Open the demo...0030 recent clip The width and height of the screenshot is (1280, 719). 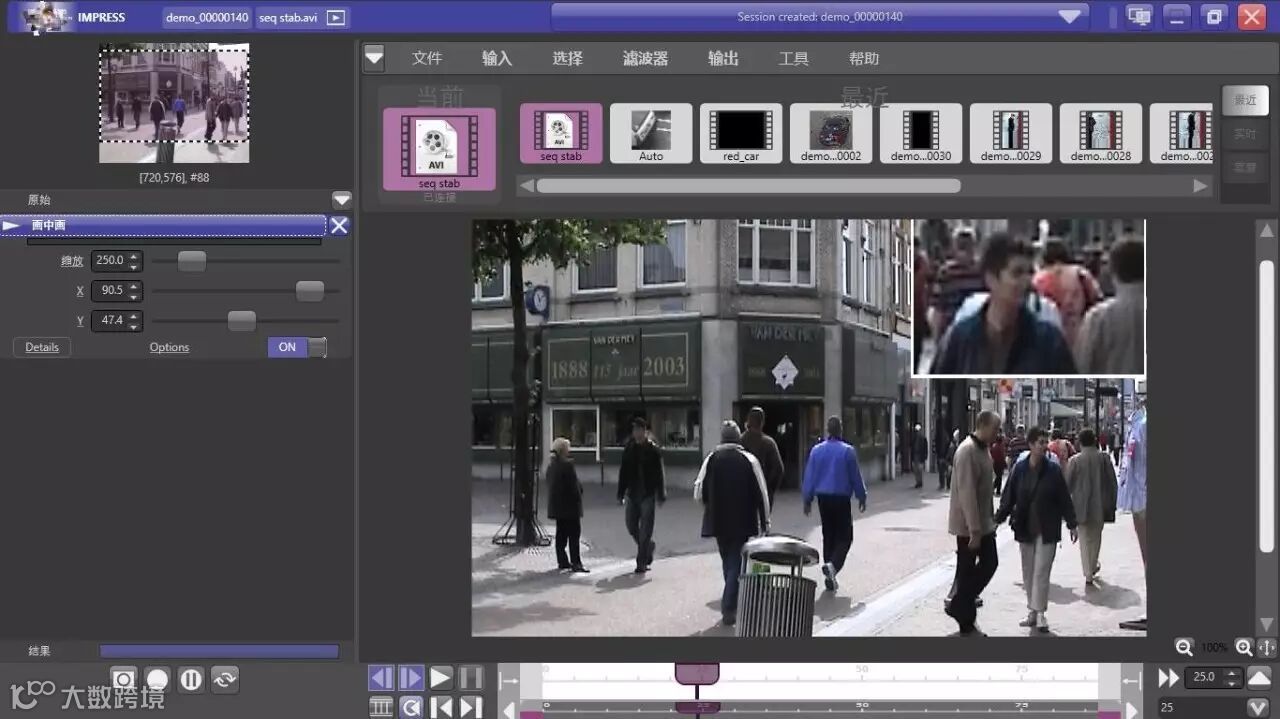pos(921,133)
